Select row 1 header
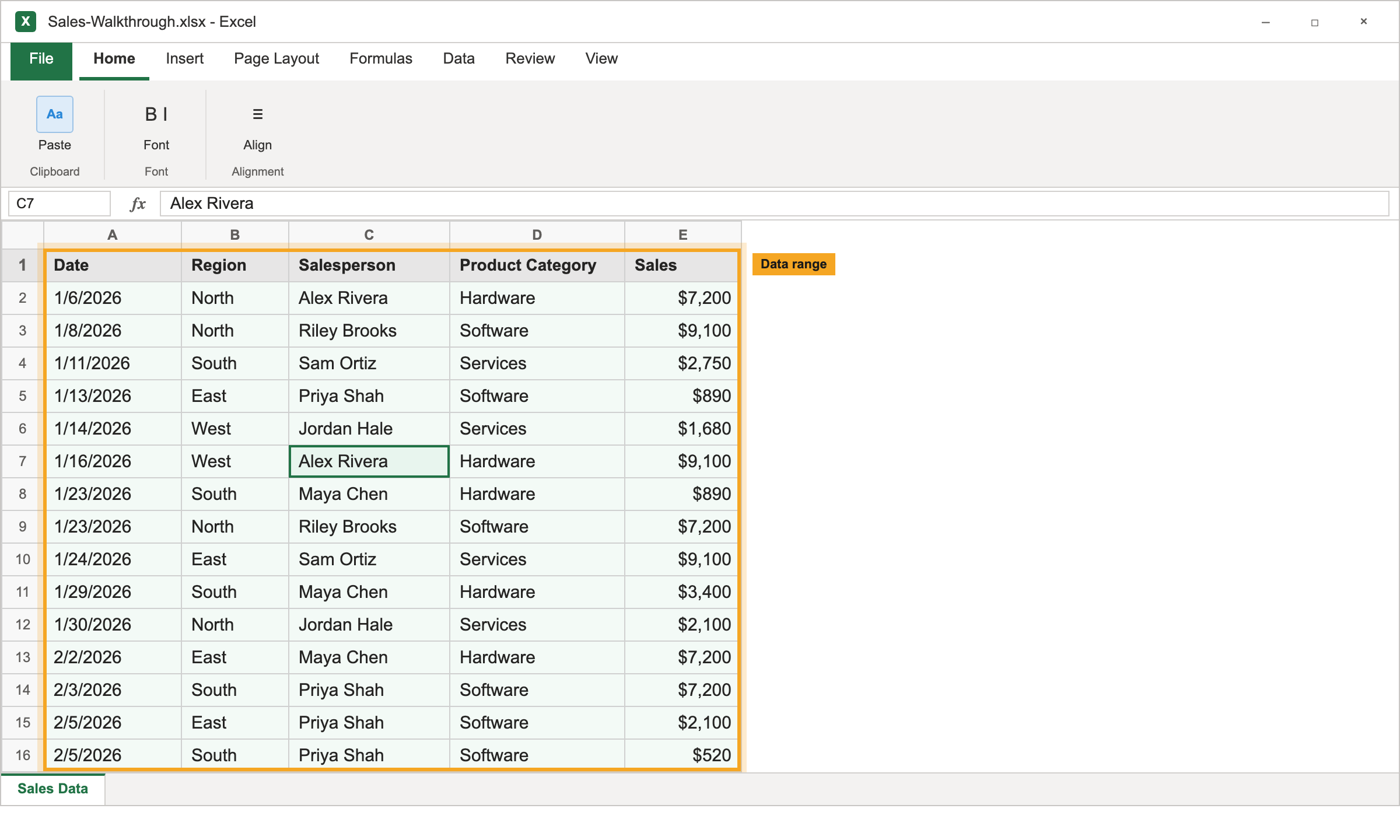Screen dimensions: 1400x840 click(23, 265)
